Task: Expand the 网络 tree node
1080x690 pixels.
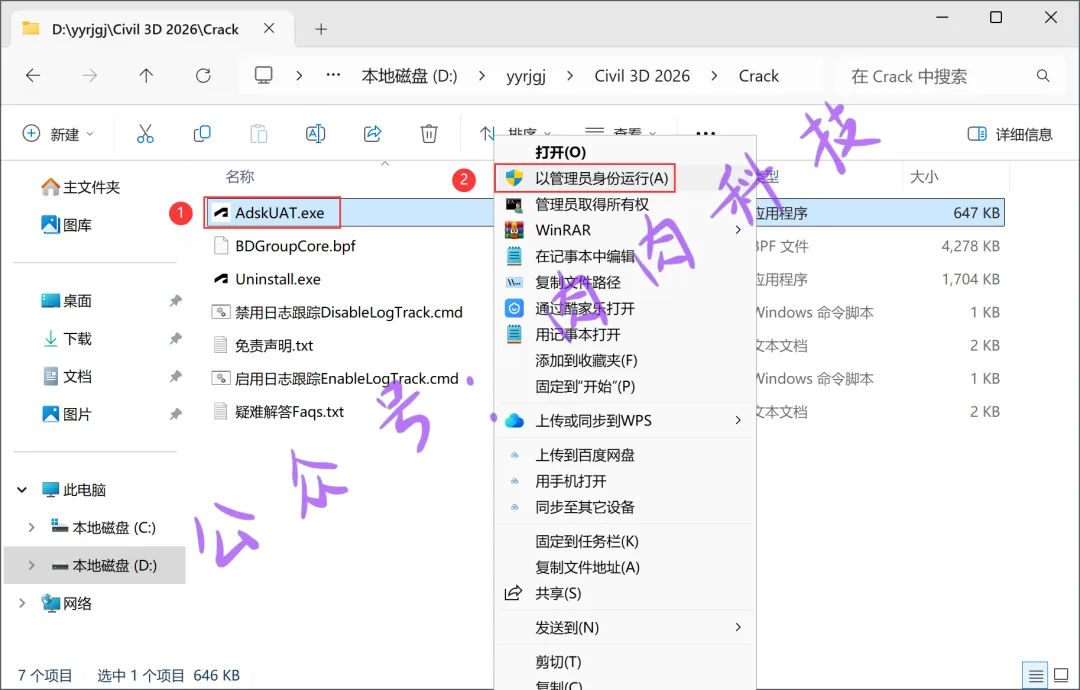Action: [x=22, y=603]
